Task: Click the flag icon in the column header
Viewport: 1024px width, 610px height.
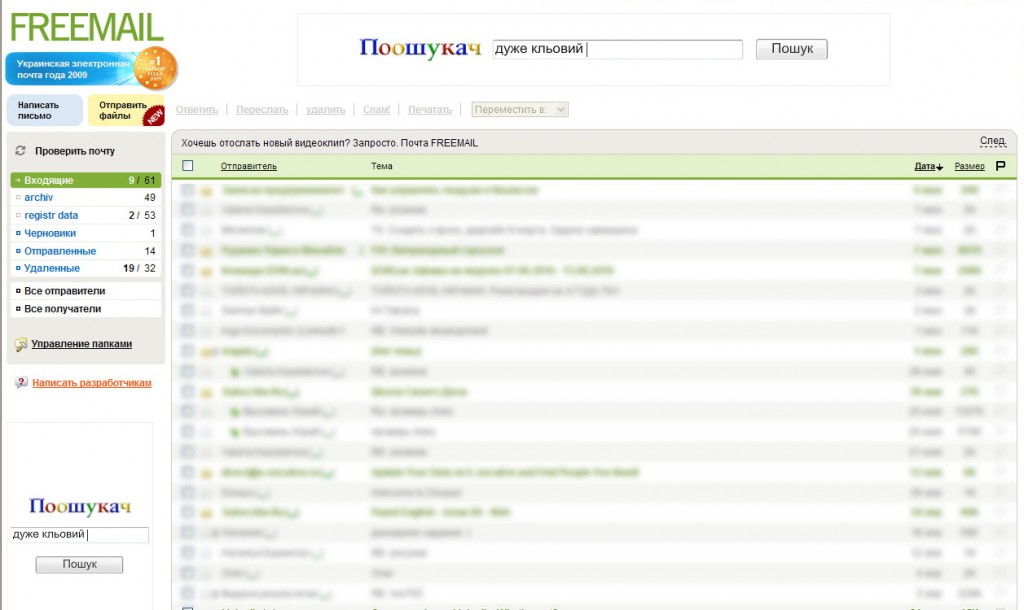Action: (1000, 166)
